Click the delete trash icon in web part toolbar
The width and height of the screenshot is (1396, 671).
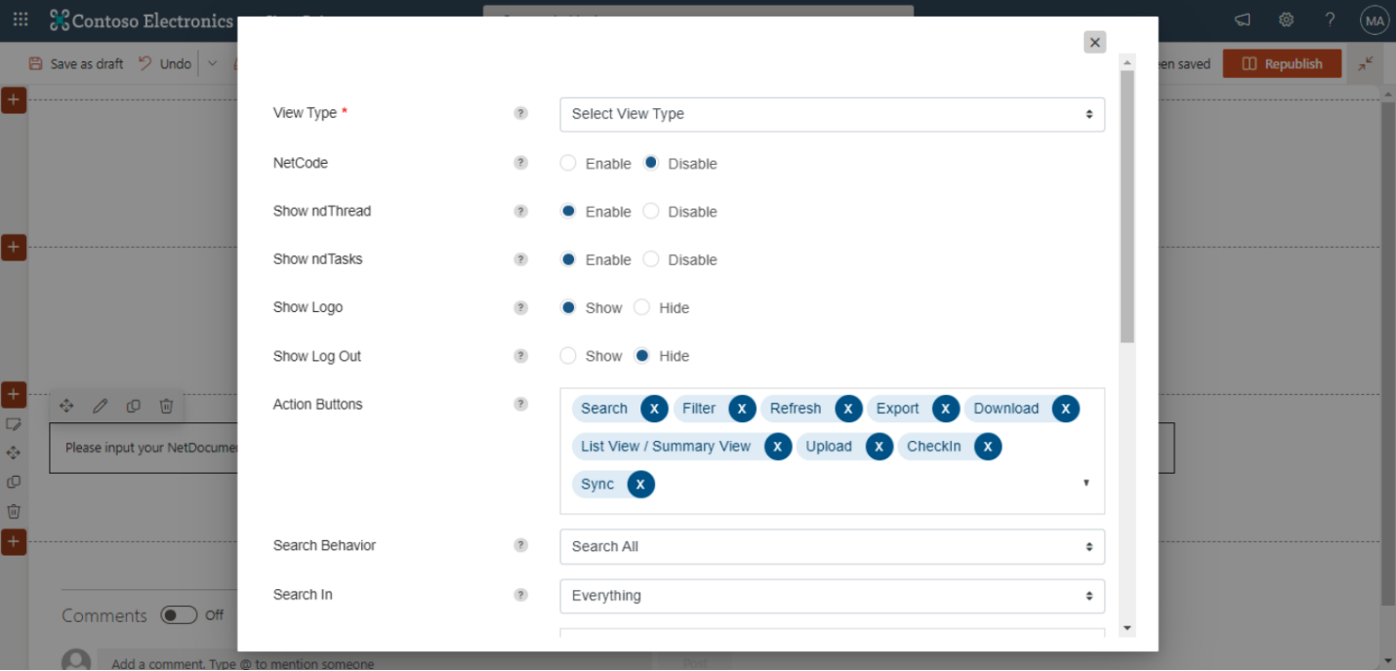click(x=166, y=405)
